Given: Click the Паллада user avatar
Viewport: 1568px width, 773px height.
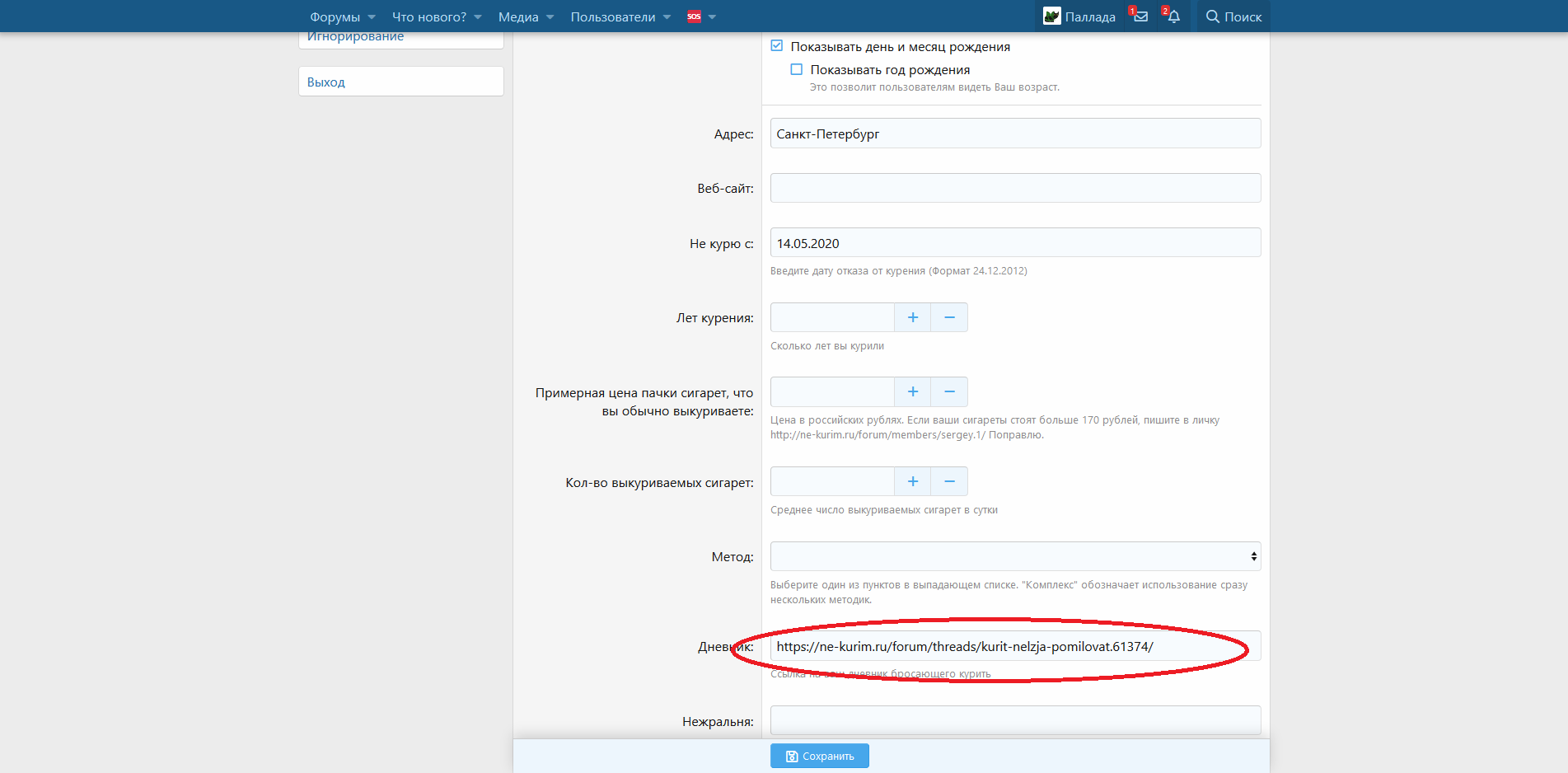Looking at the screenshot, I should pyautogui.click(x=1051, y=16).
